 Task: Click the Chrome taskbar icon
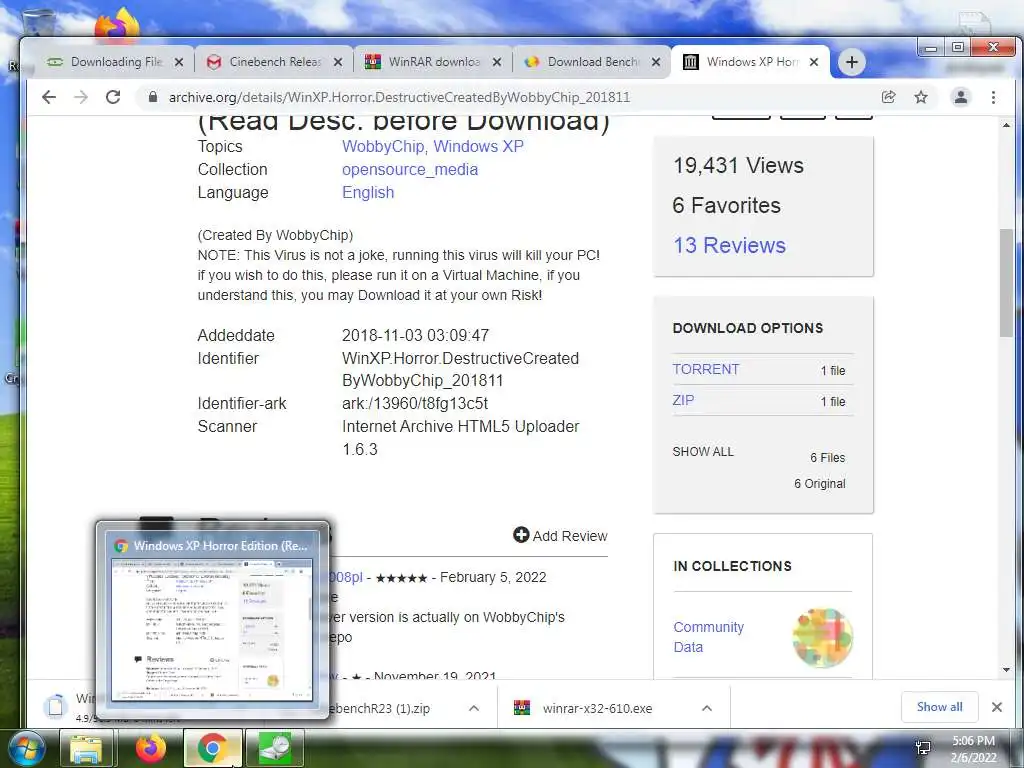212,749
